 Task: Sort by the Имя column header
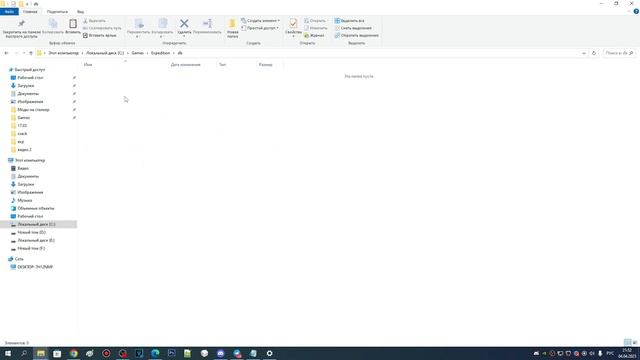(88, 64)
